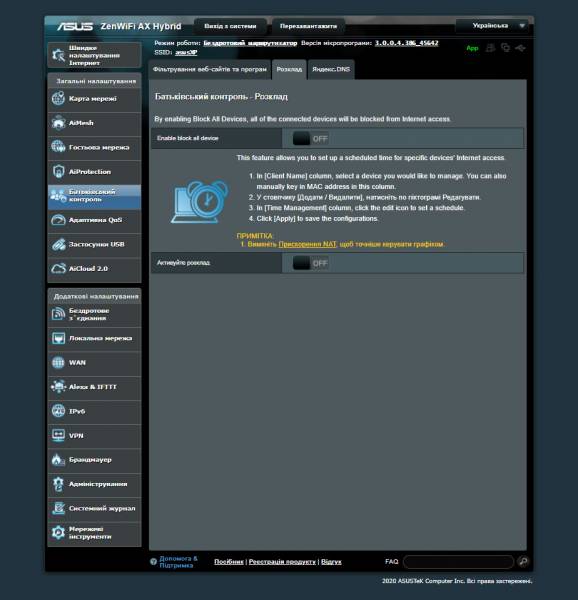Screen dimensions: 578x600
Task: Open Адаптивна QoS menu item
Action: click(x=94, y=220)
